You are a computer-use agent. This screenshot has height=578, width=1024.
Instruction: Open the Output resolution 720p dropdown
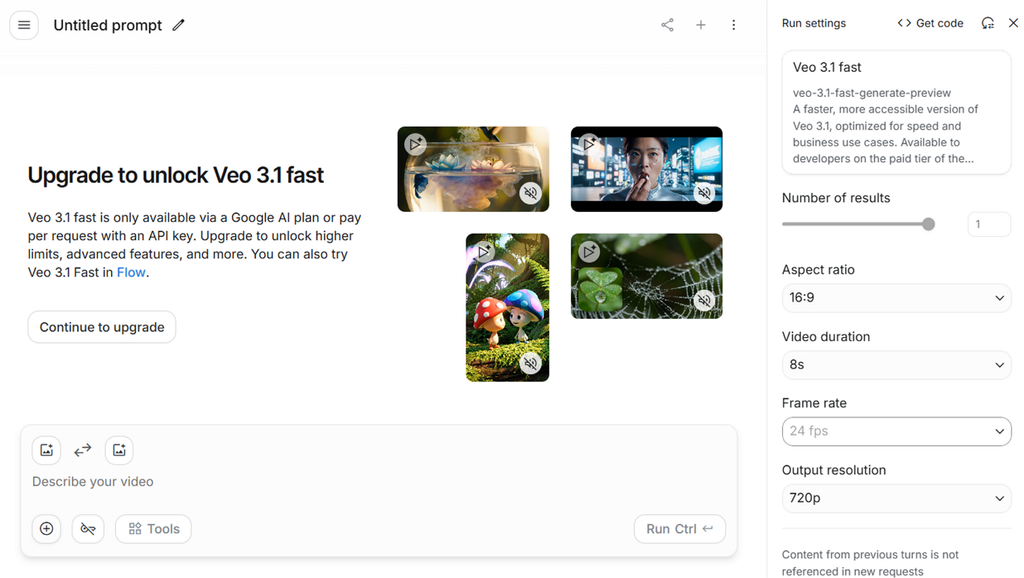pos(896,498)
